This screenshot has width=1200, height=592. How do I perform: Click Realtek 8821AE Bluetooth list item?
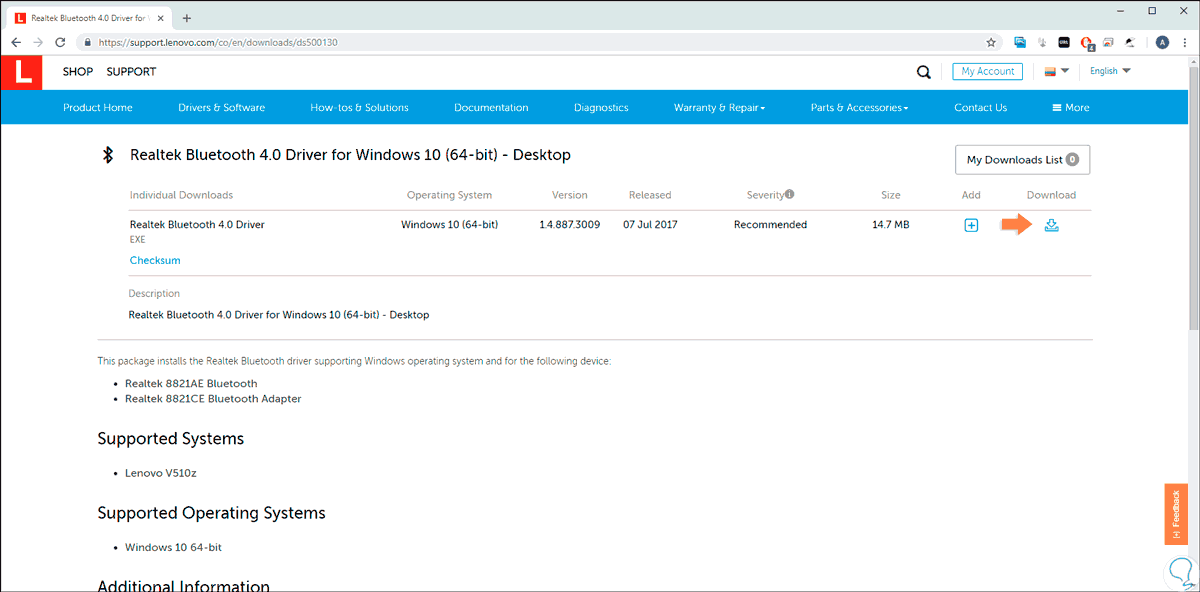point(191,384)
